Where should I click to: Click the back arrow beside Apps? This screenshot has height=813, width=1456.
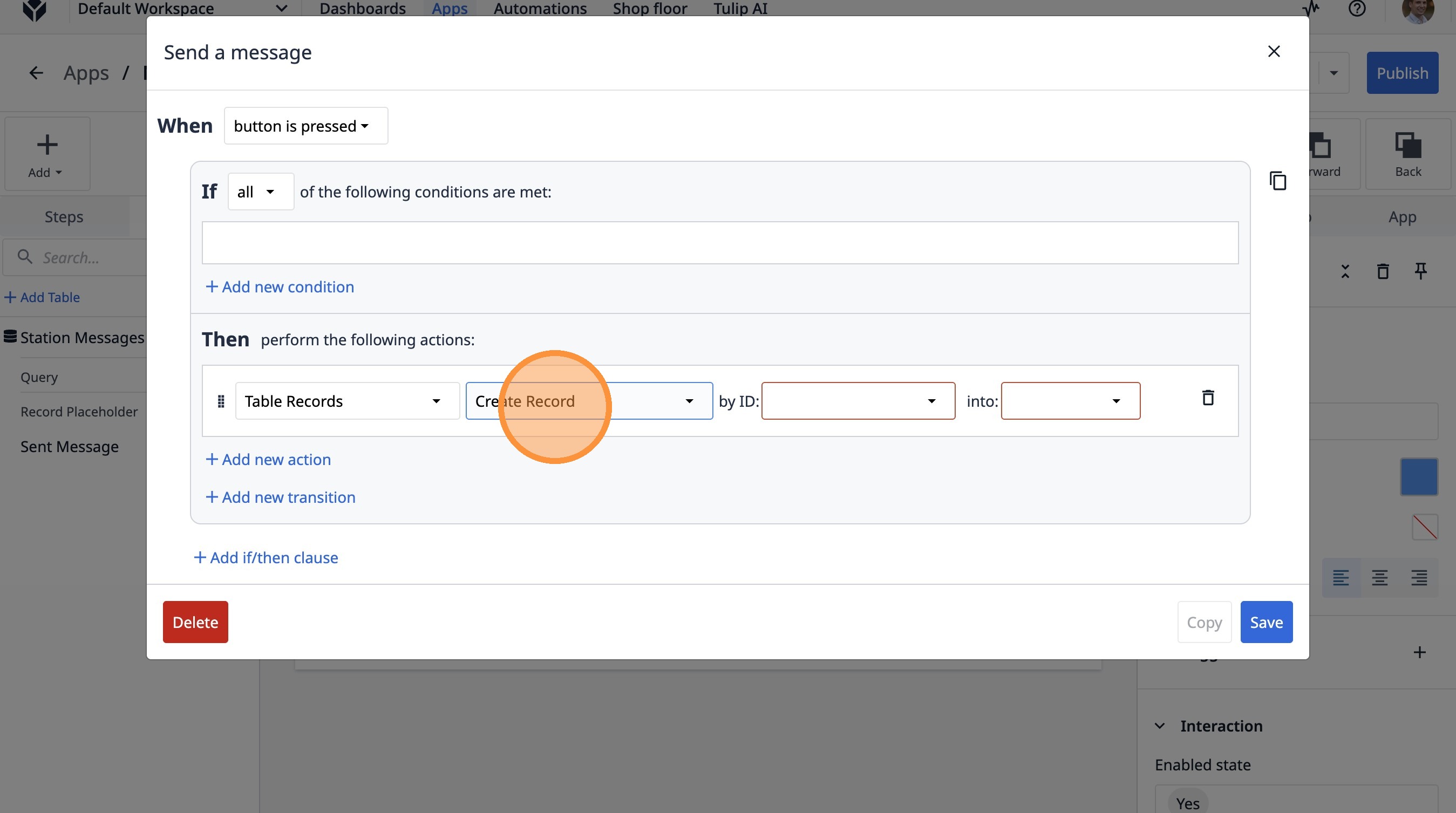pyautogui.click(x=36, y=73)
